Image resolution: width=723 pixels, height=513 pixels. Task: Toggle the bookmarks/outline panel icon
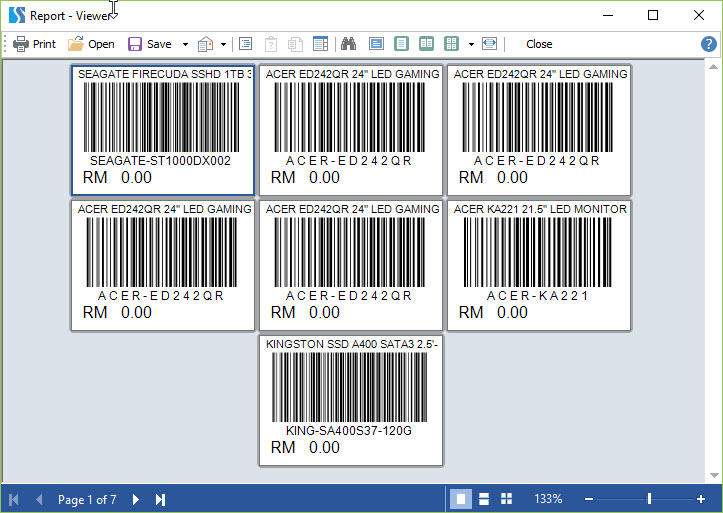[x=245, y=44]
